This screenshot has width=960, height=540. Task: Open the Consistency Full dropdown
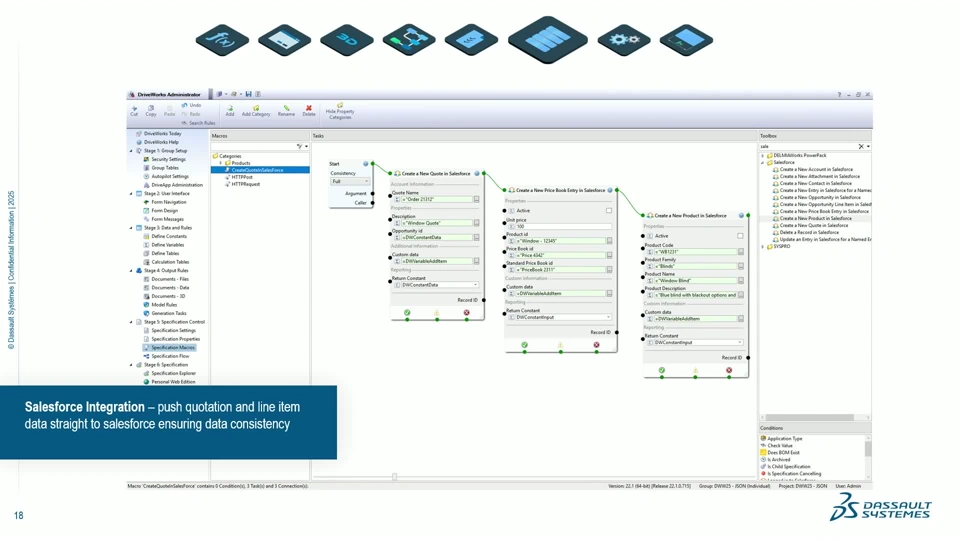coord(350,181)
